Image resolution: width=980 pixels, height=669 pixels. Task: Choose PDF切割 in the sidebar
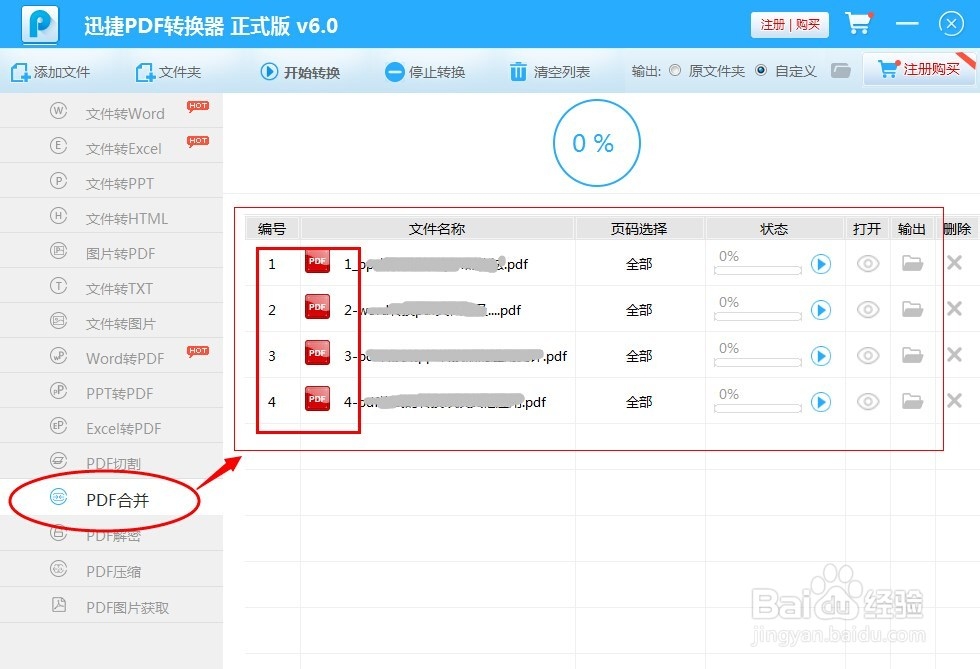click(x=111, y=463)
